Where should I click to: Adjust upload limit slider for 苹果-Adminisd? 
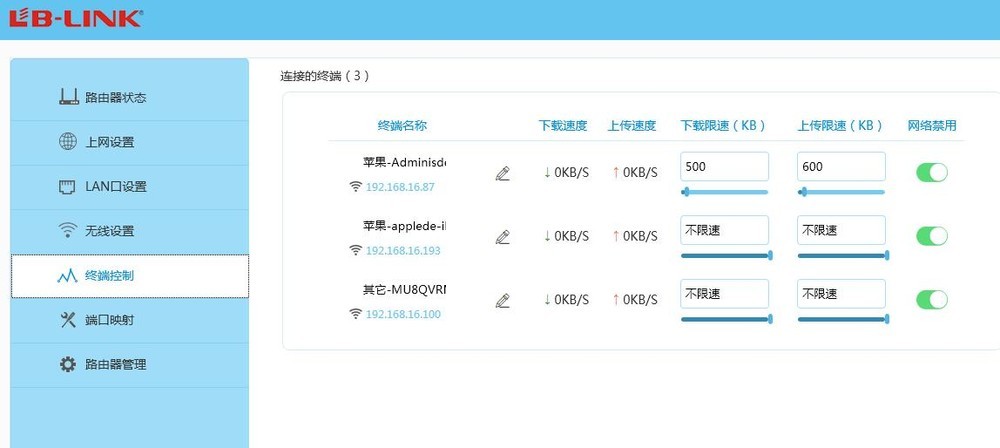click(841, 191)
